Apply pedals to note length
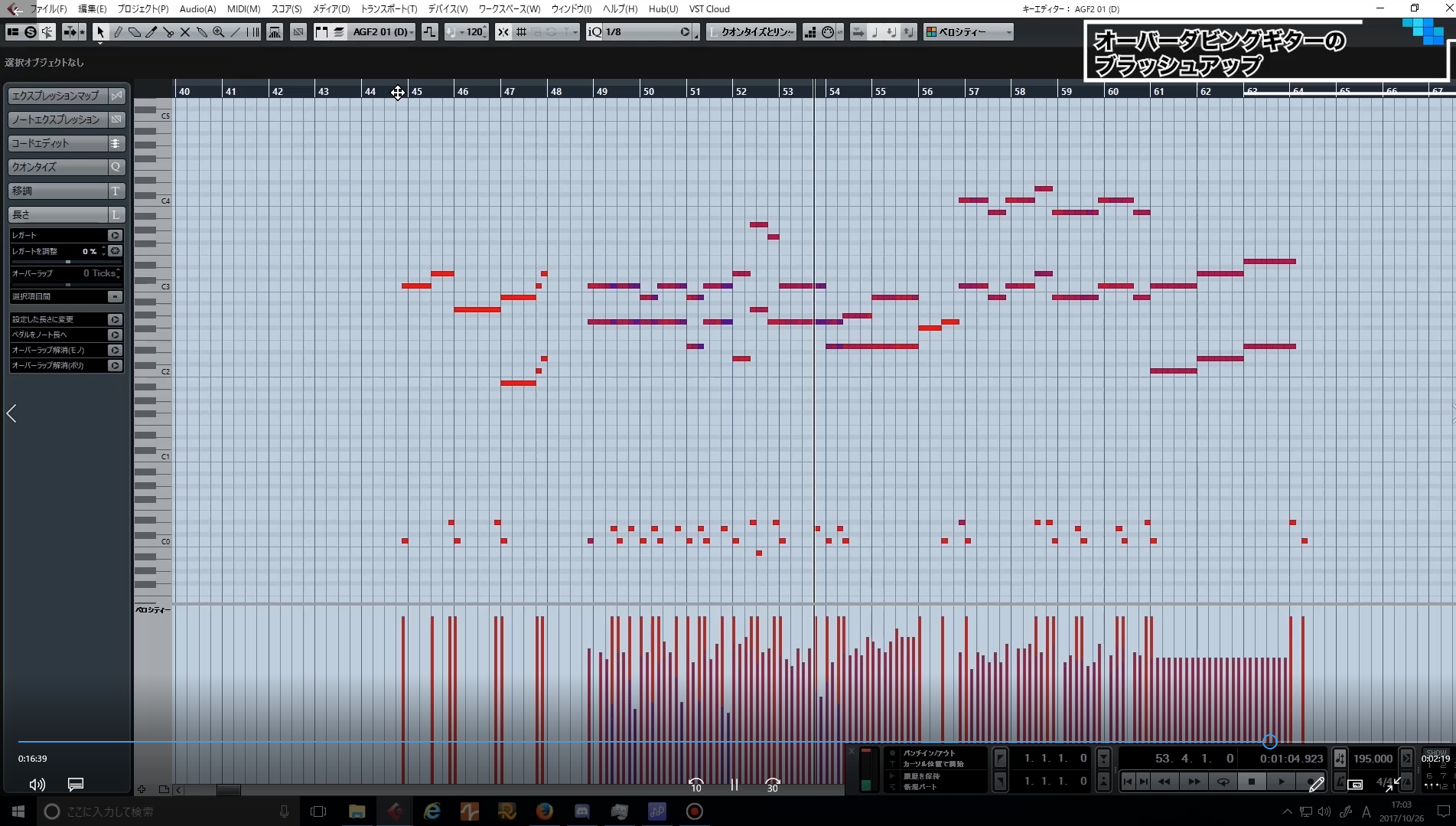The image size is (1456, 826). tap(115, 335)
